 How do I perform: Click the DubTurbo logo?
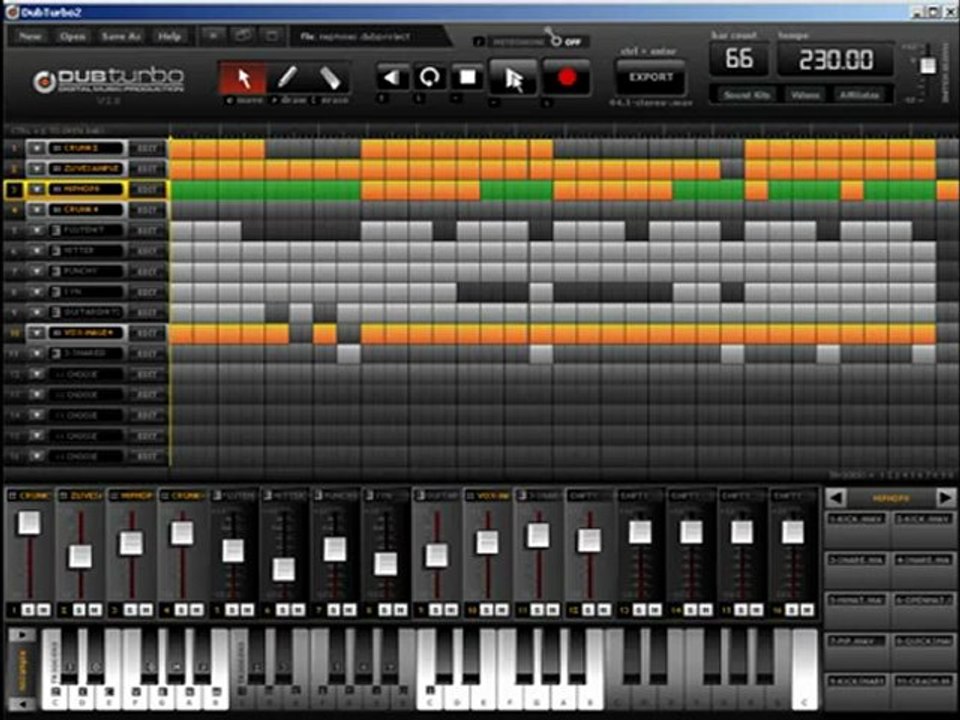point(108,80)
